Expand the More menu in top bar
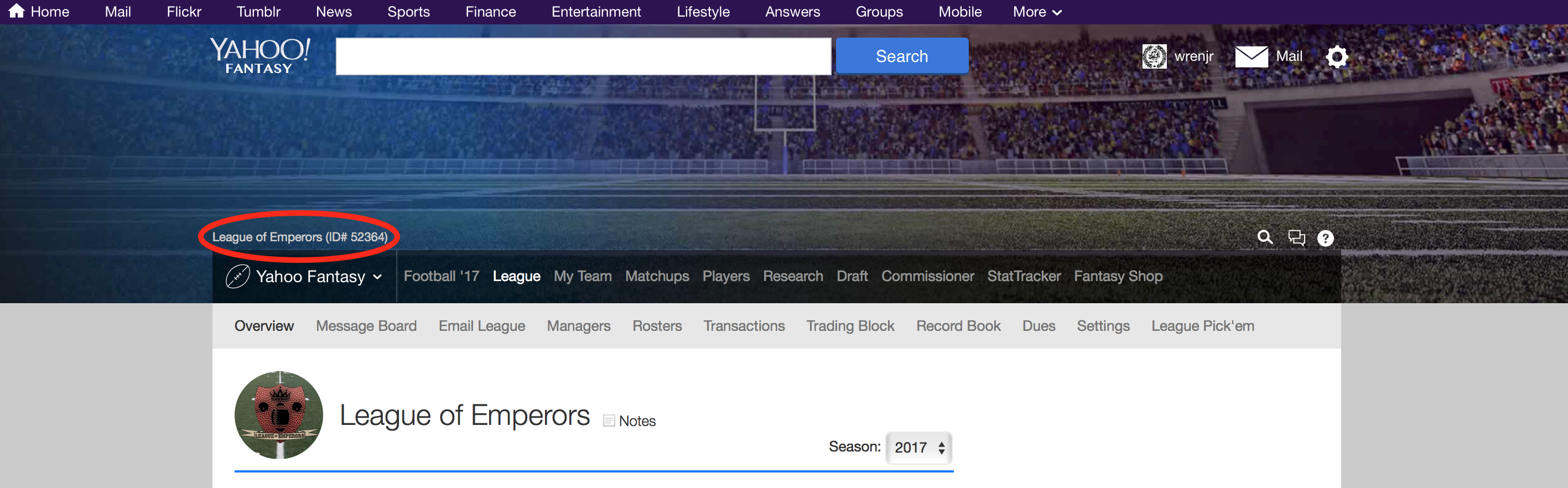The height and width of the screenshot is (488, 1568). 1037,12
